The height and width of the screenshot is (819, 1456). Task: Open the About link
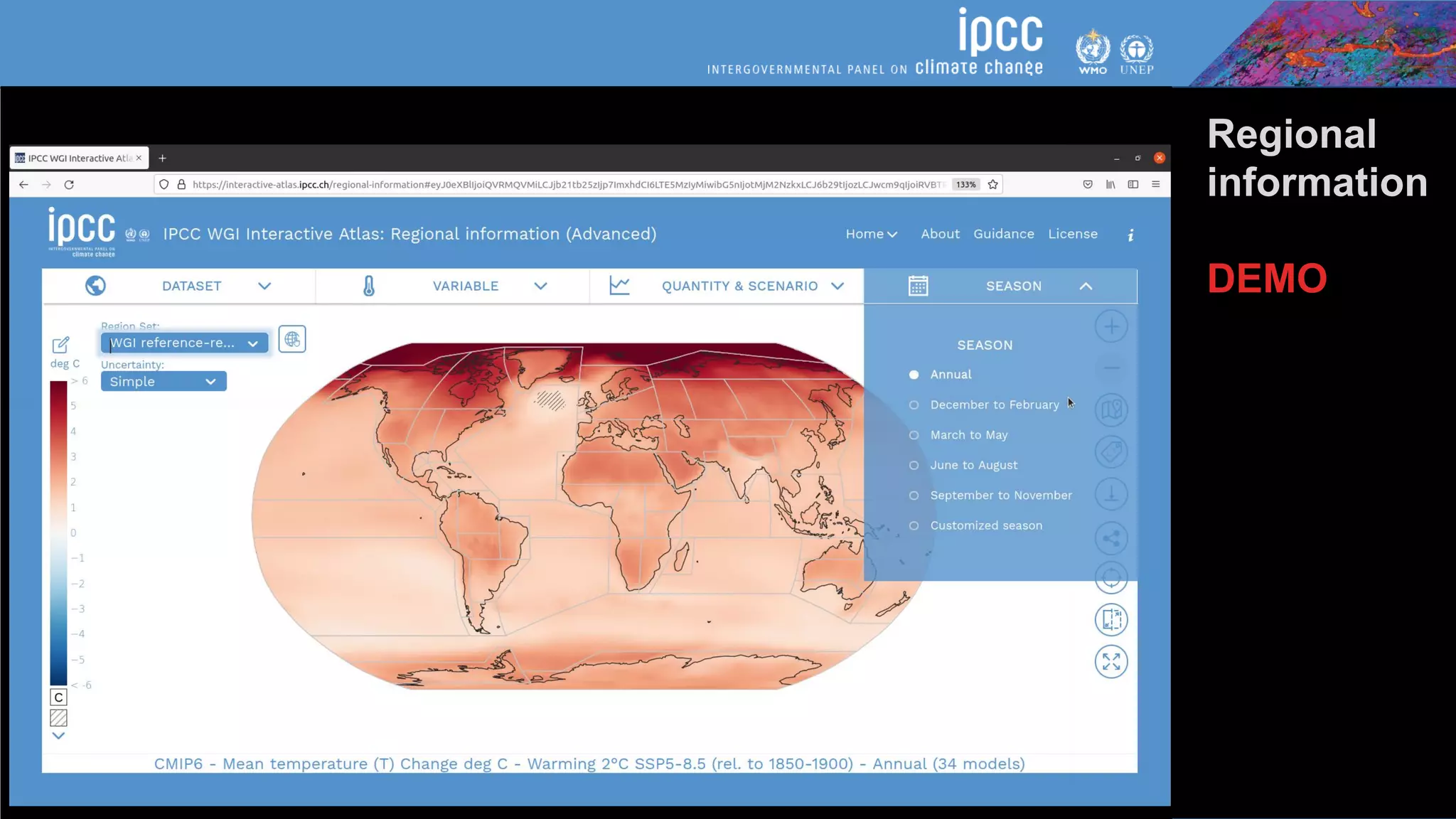click(940, 234)
